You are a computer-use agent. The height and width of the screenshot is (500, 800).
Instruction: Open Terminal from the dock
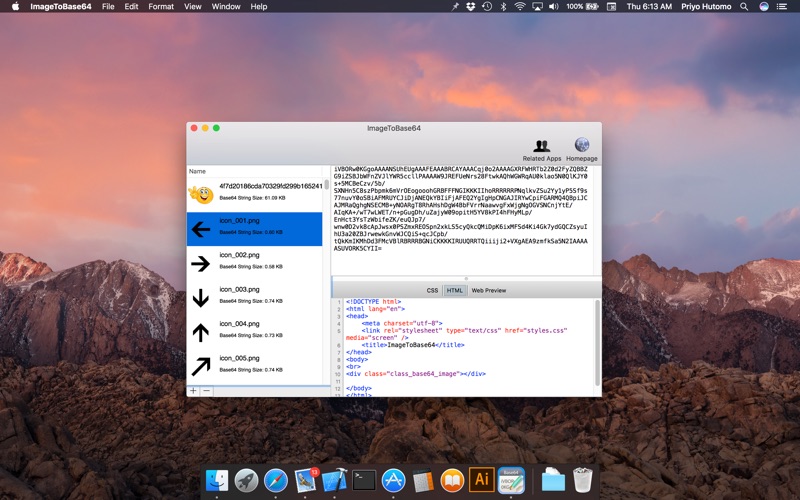click(364, 481)
